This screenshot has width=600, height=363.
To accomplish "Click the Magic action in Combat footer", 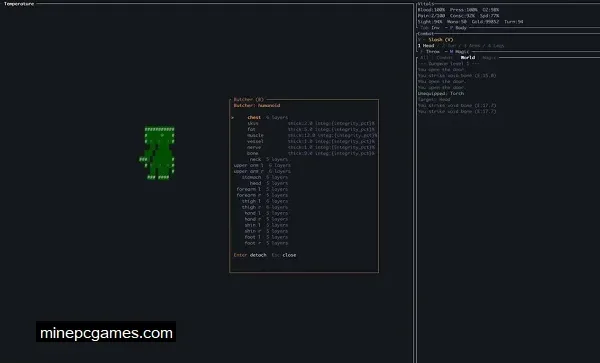I will [x=462, y=51].
